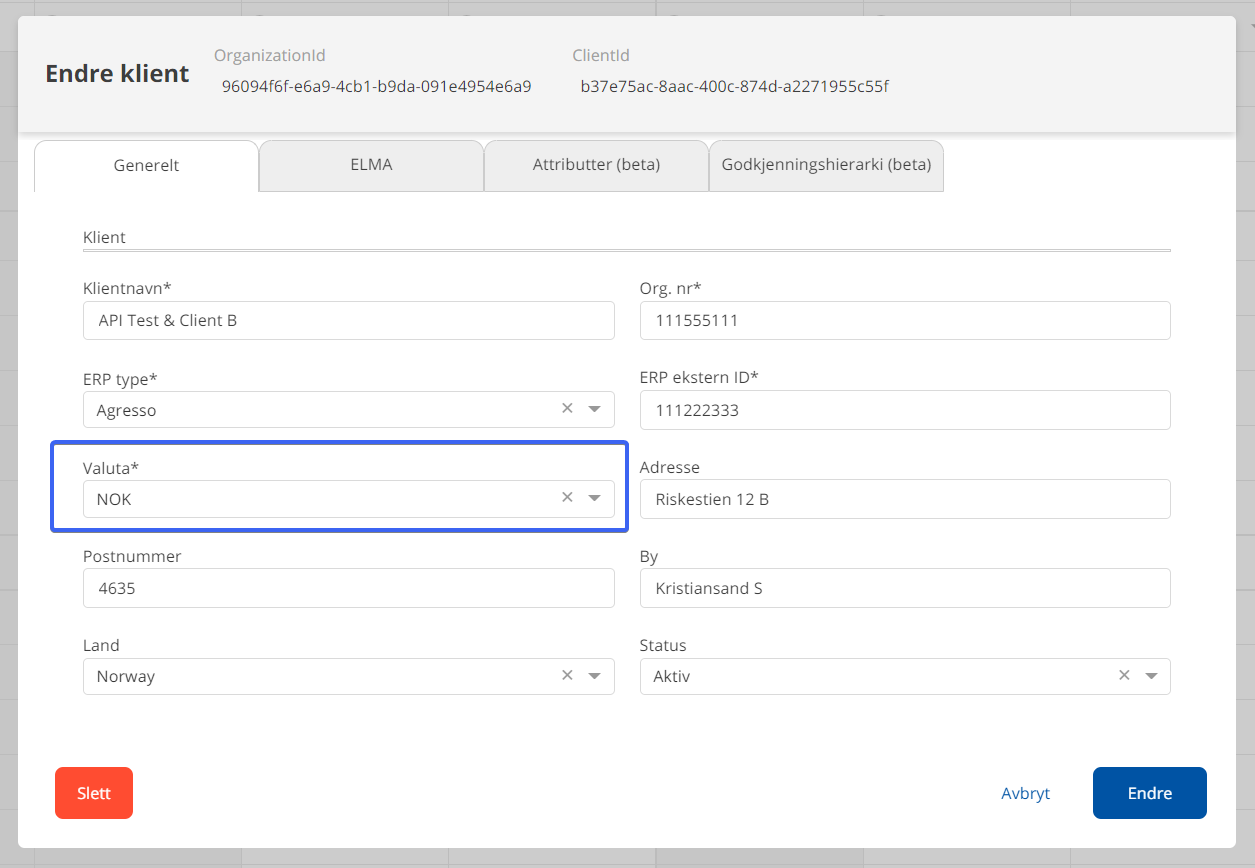Expand the ERP type dropdown arrow
This screenshot has height=868, width=1255.
coord(595,409)
